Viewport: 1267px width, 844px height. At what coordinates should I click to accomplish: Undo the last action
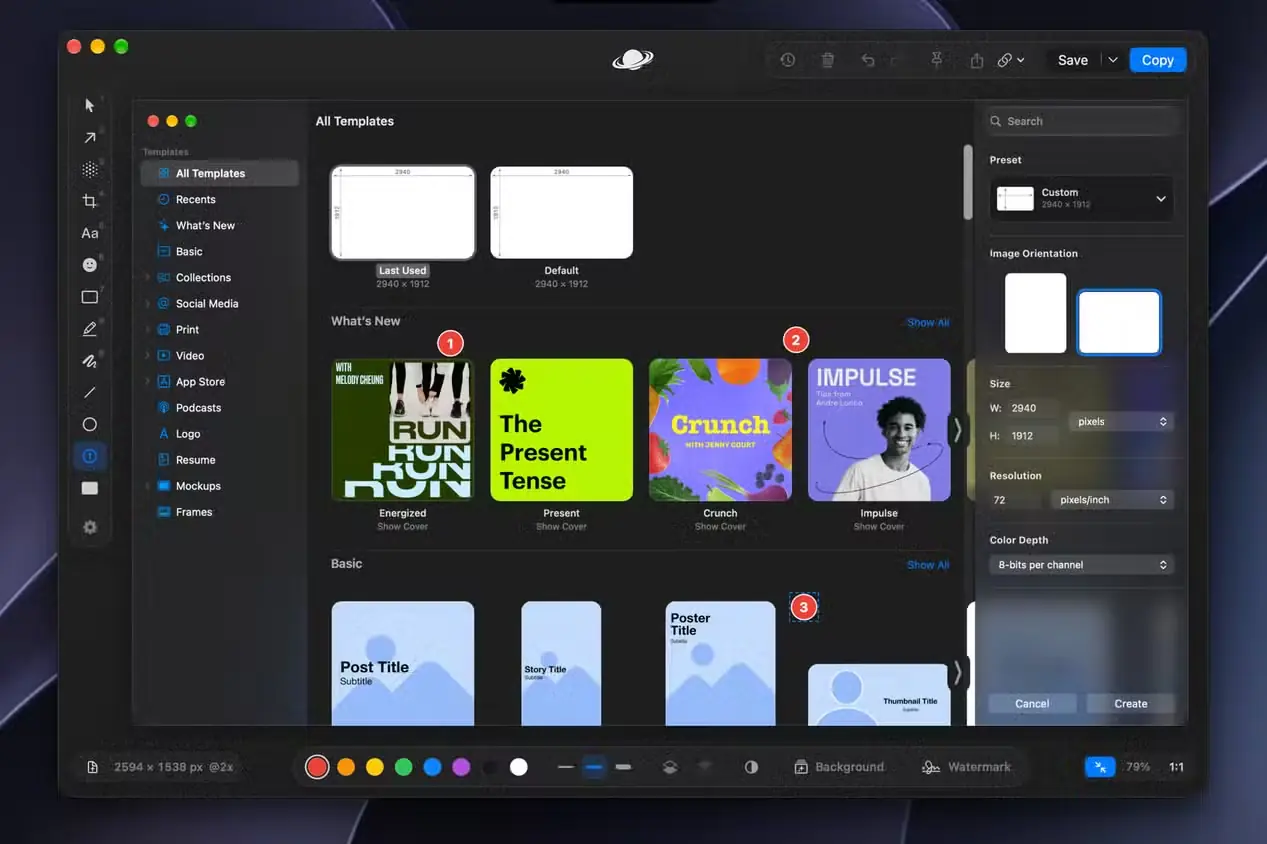[x=867, y=60]
